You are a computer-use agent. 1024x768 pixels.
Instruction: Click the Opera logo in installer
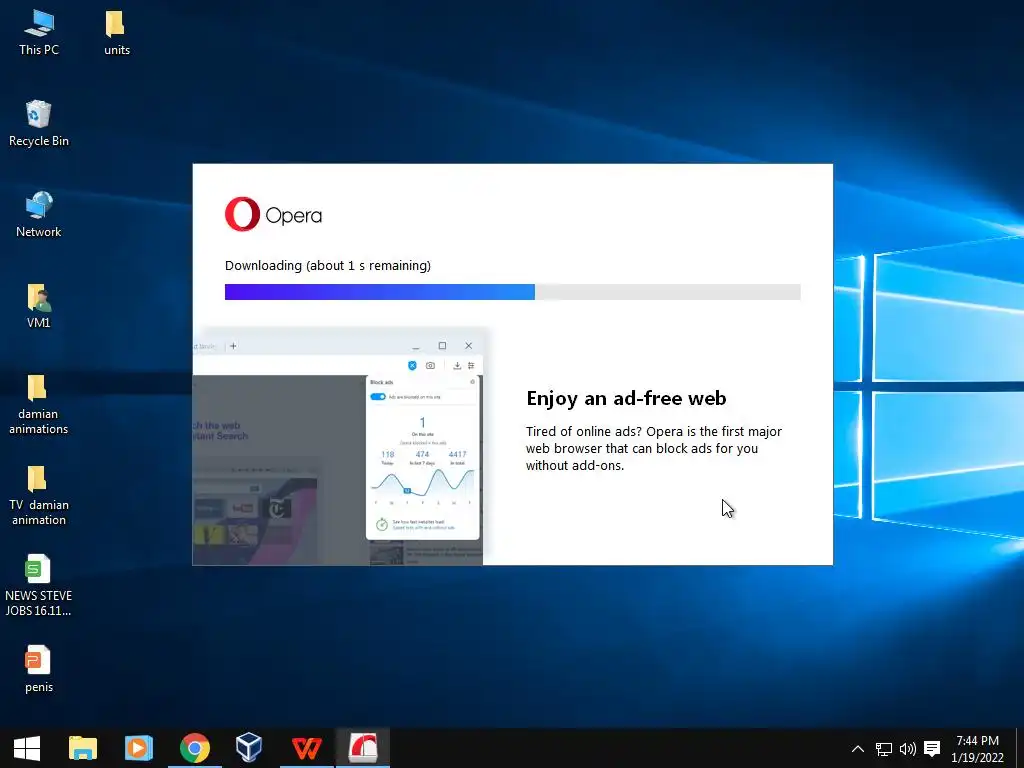[273, 214]
